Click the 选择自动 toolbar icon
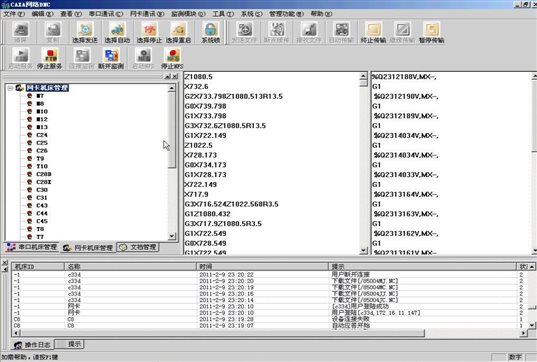This screenshot has width=537, height=362. coord(117,29)
